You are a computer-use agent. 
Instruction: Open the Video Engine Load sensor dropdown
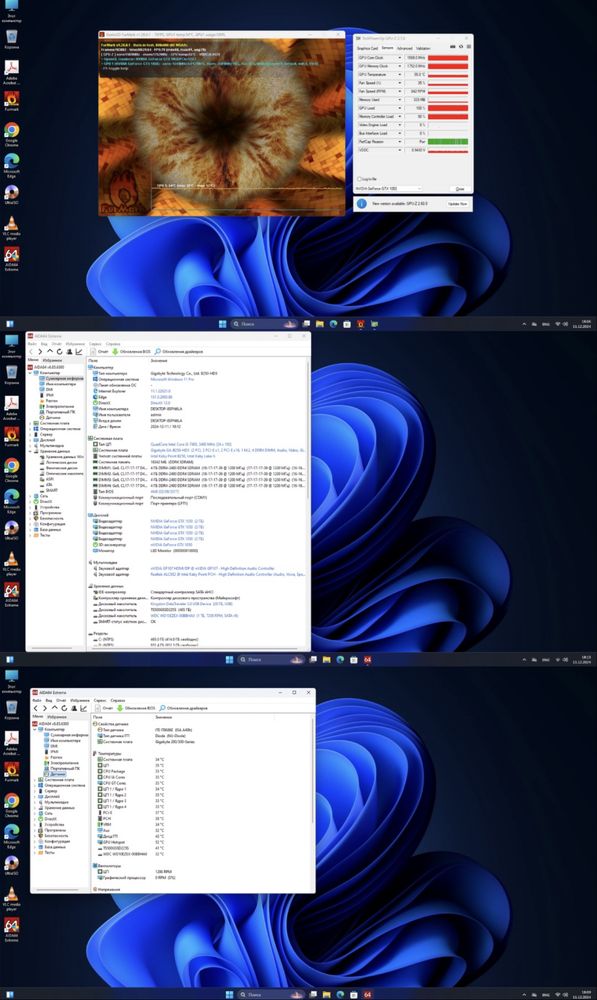click(400, 125)
